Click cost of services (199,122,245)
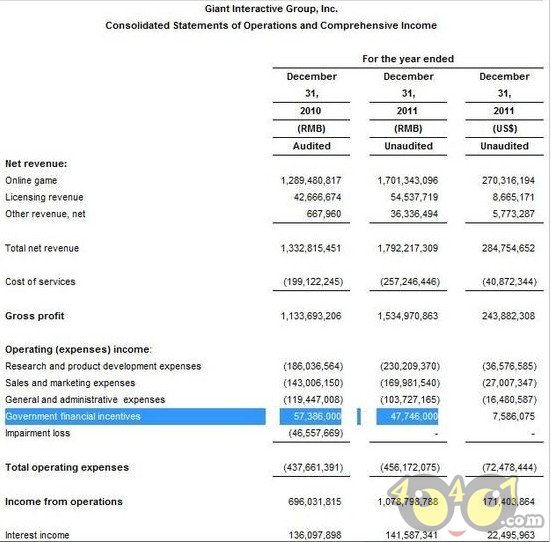Screen dimensions: 551x542 coord(313,282)
